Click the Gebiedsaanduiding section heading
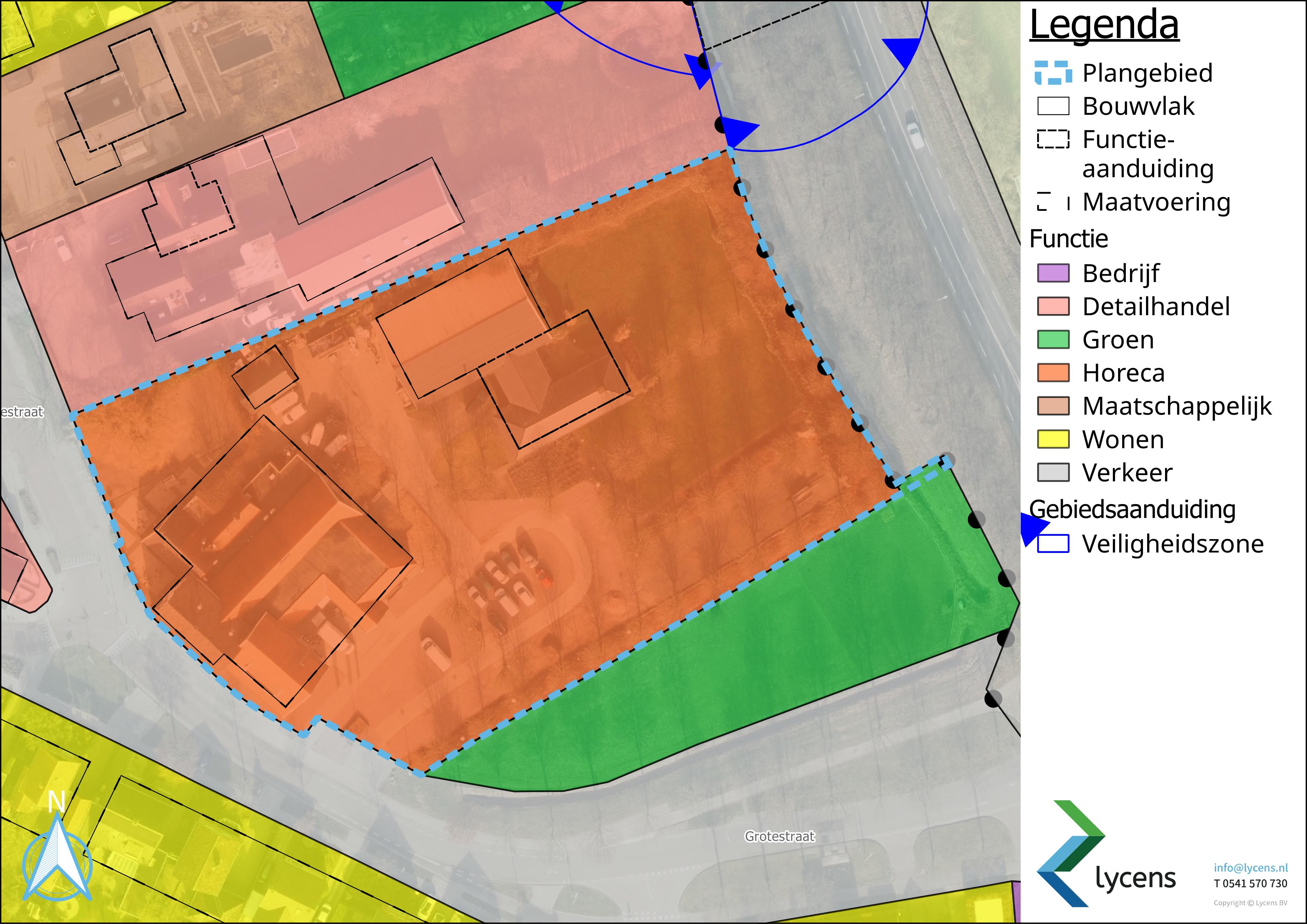Image resolution: width=1307 pixels, height=924 pixels. (1132, 509)
